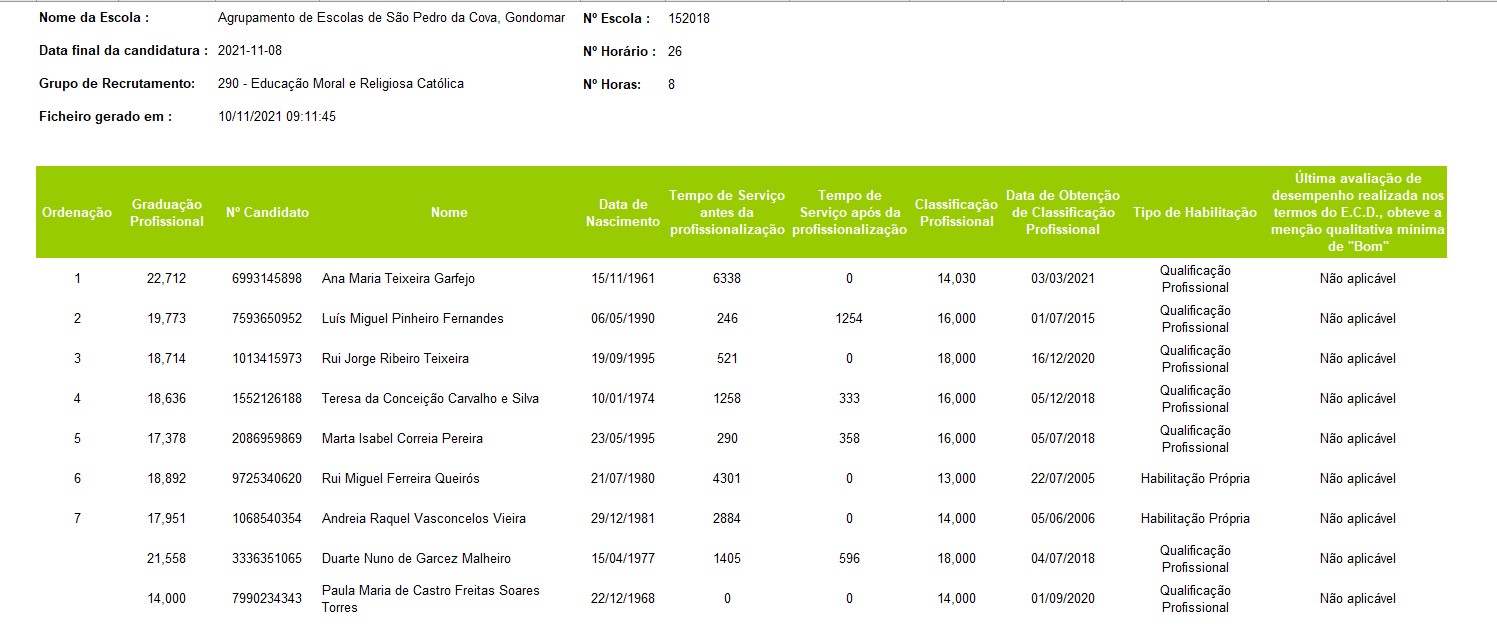Click the school name Agrupamento de Escolas text
Screen dimensions: 1497x640
point(390,18)
